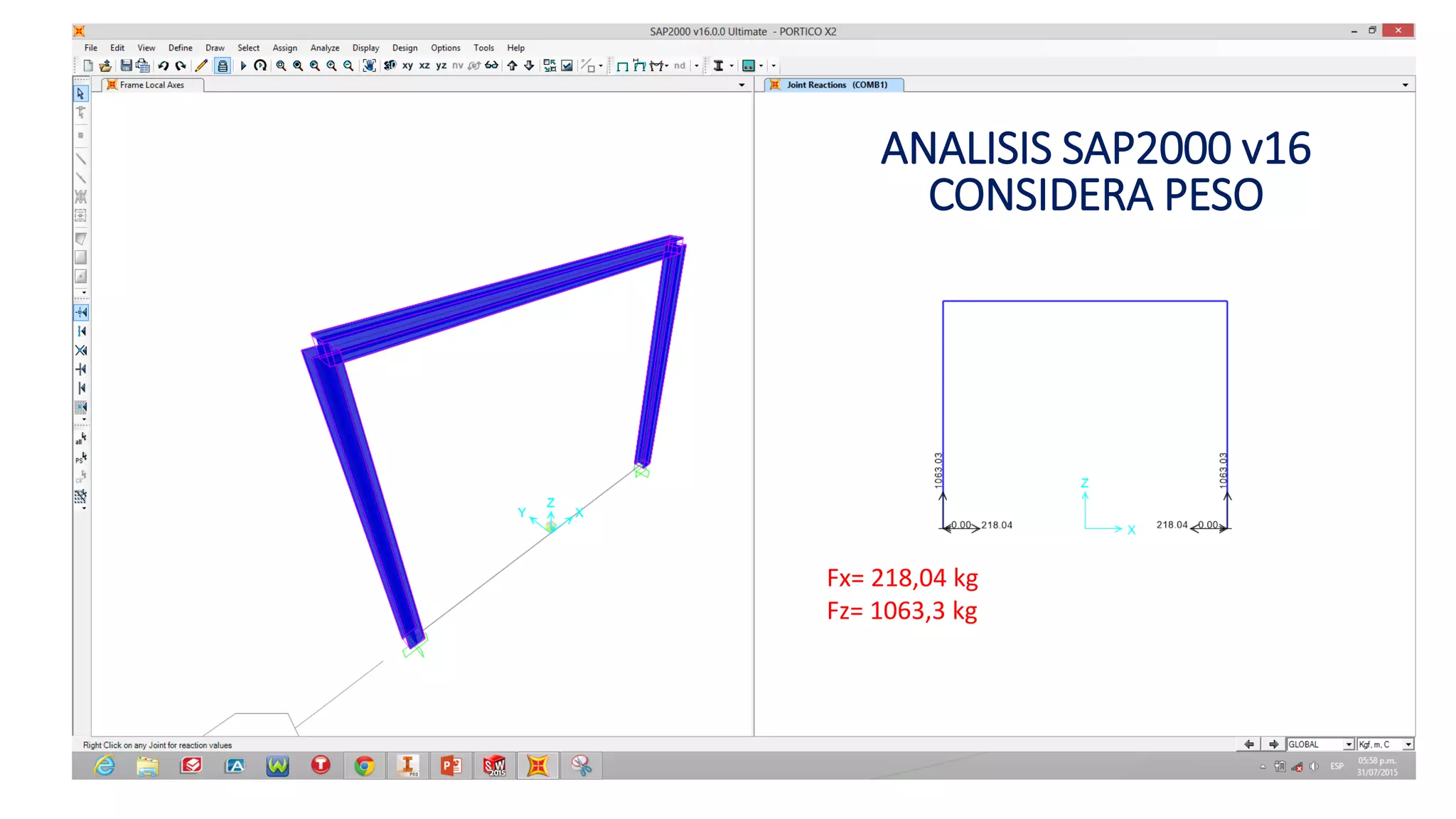Move down in the list with the down arrow

click(x=529, y=65)
